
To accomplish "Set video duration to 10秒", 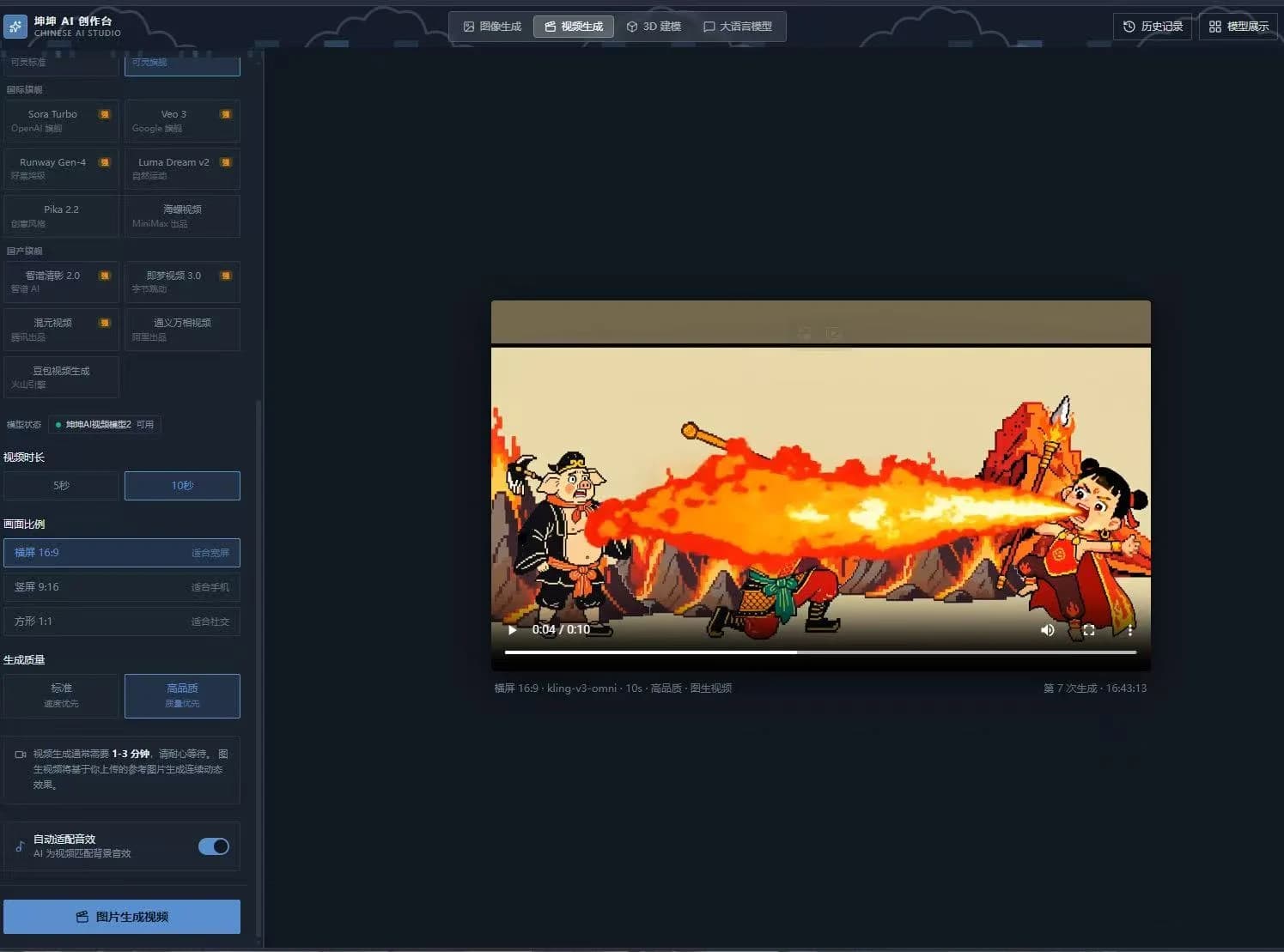I will click(182, 486).
